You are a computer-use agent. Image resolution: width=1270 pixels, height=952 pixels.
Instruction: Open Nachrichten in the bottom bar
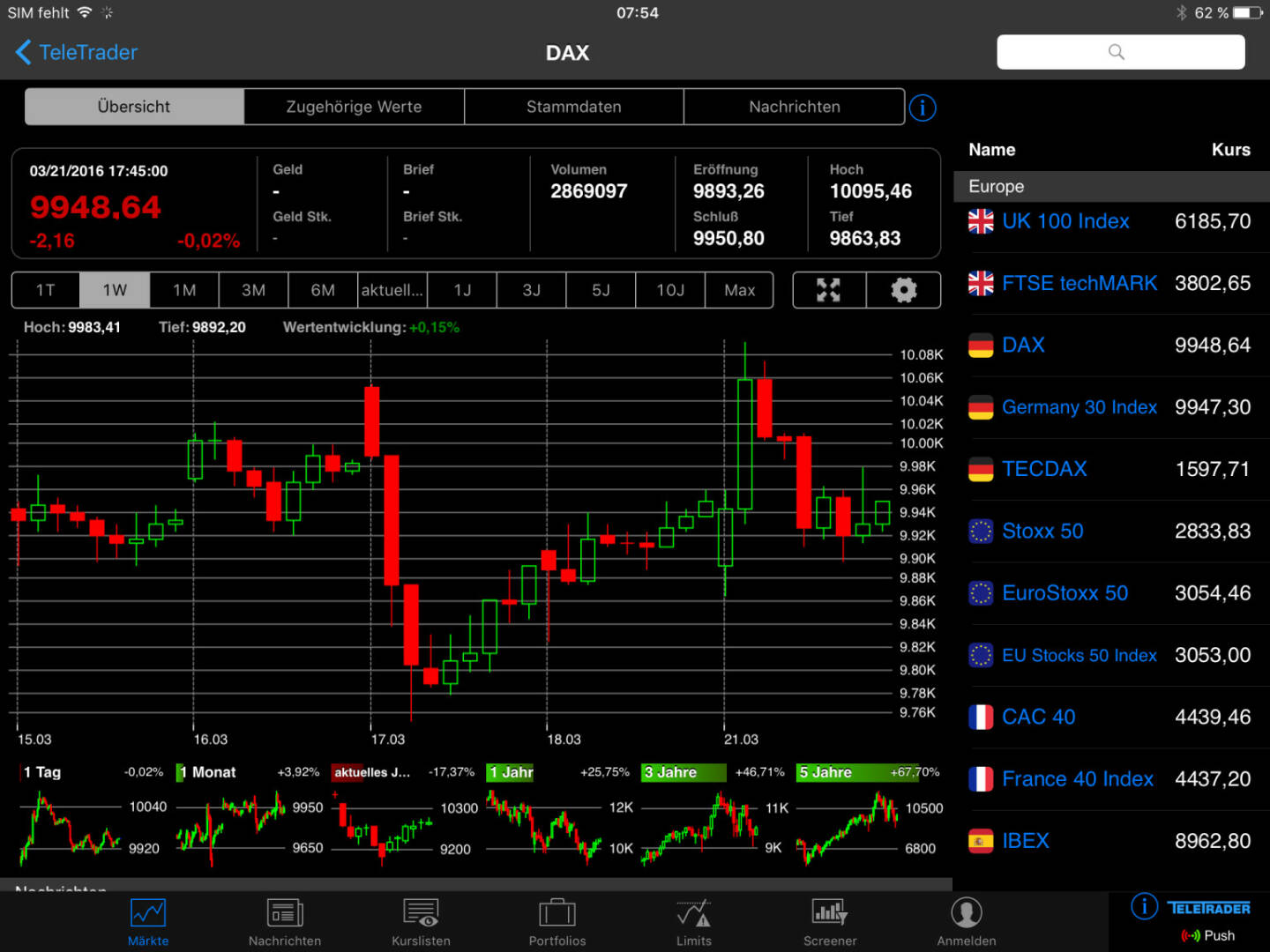click(284, 914)
